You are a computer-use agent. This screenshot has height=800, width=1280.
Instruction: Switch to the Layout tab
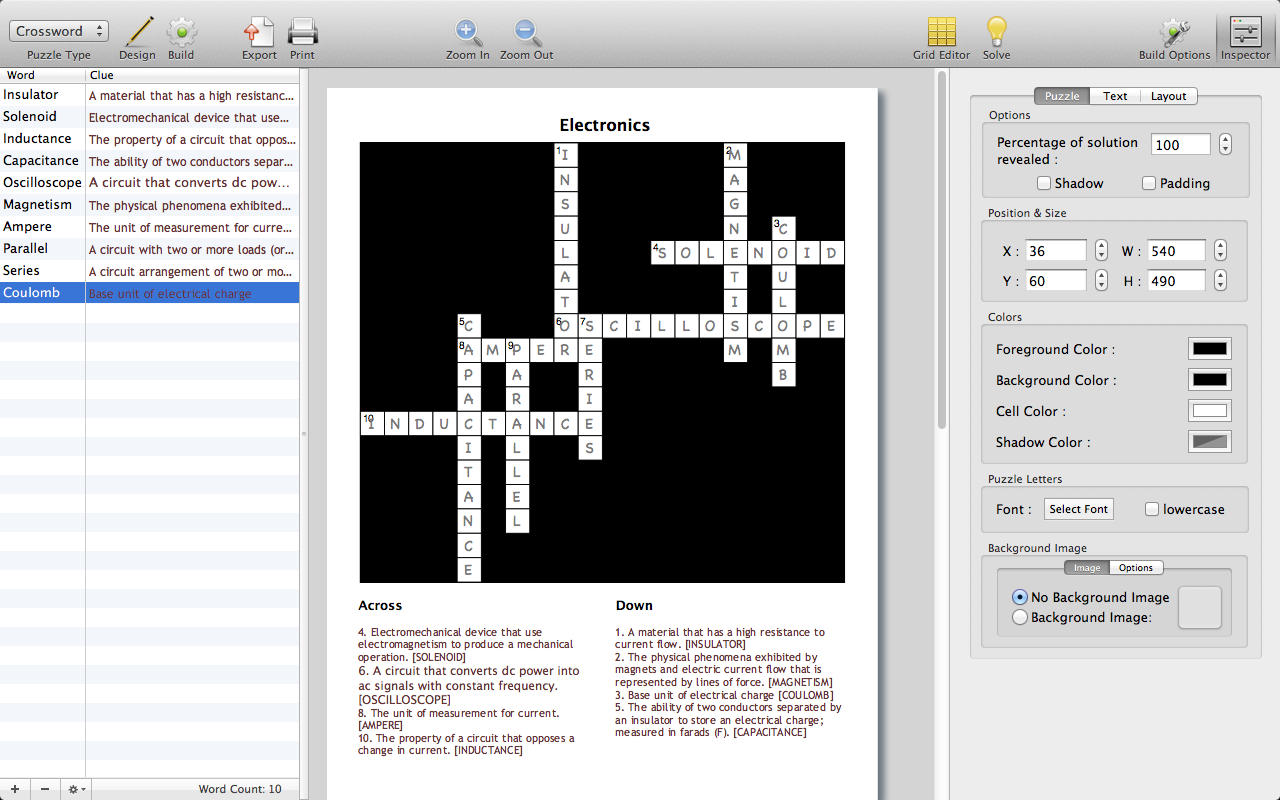tap(1168, 96)
